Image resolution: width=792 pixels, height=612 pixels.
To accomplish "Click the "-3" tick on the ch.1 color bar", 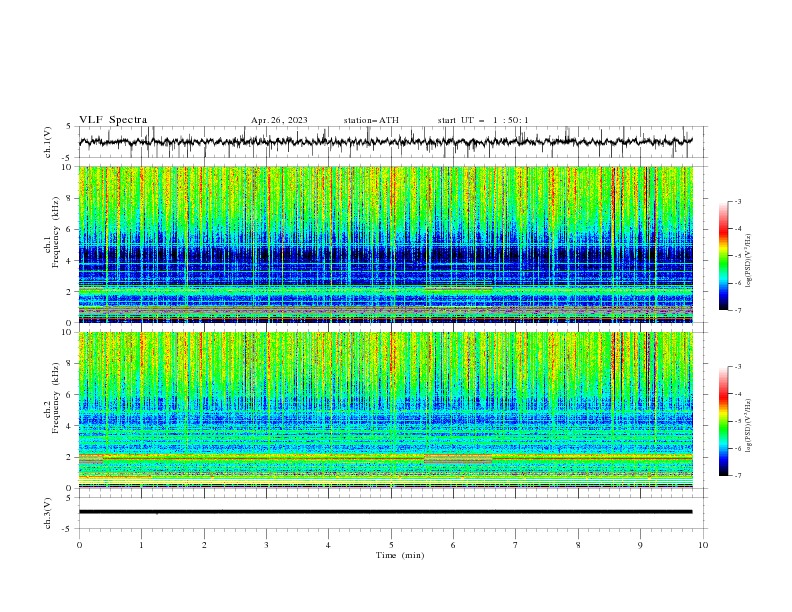I will tap(737, 201).
